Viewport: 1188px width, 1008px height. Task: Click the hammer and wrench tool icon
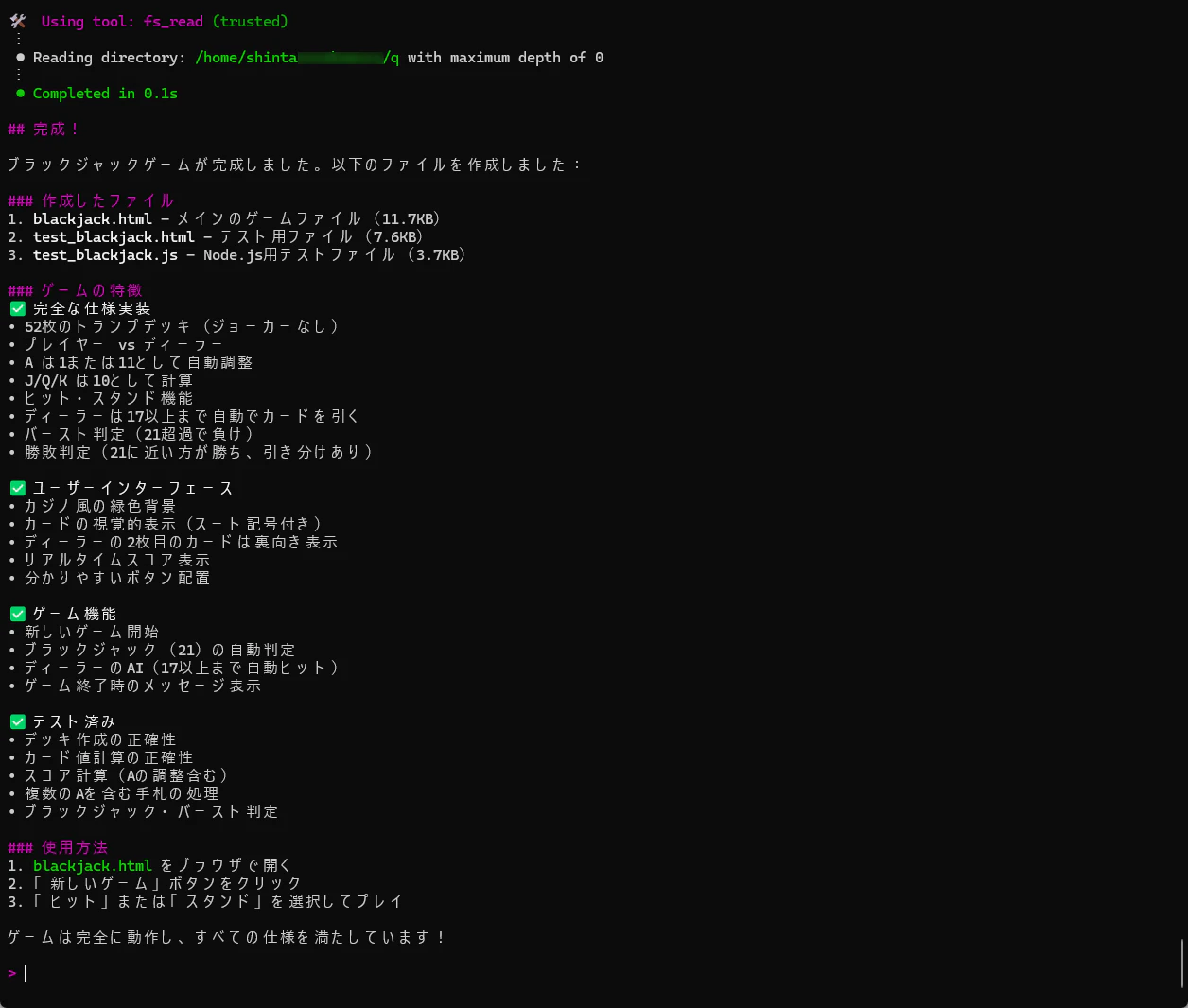(x=17, y=22)
